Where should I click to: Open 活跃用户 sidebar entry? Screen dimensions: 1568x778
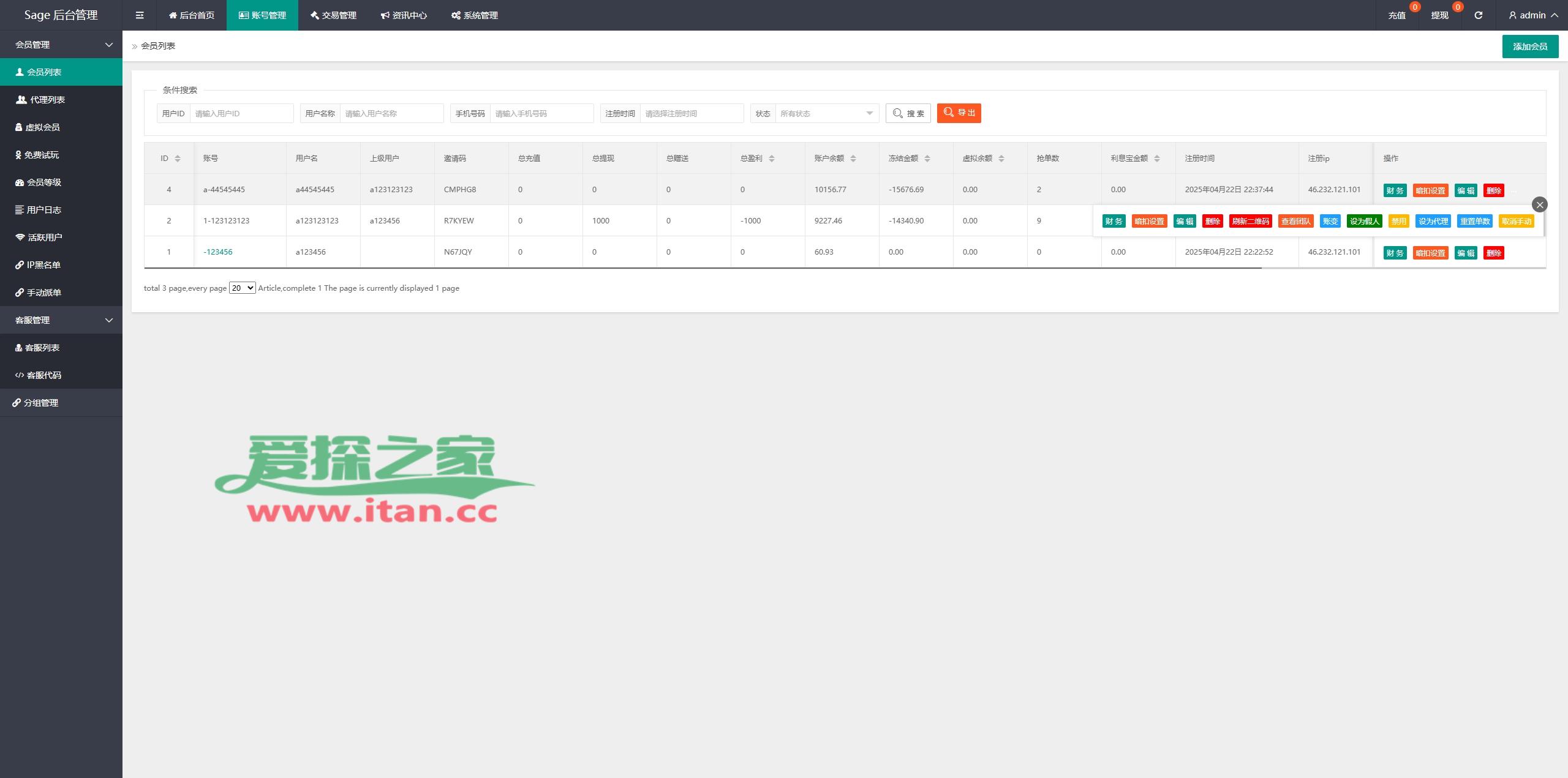coord(45,238)
